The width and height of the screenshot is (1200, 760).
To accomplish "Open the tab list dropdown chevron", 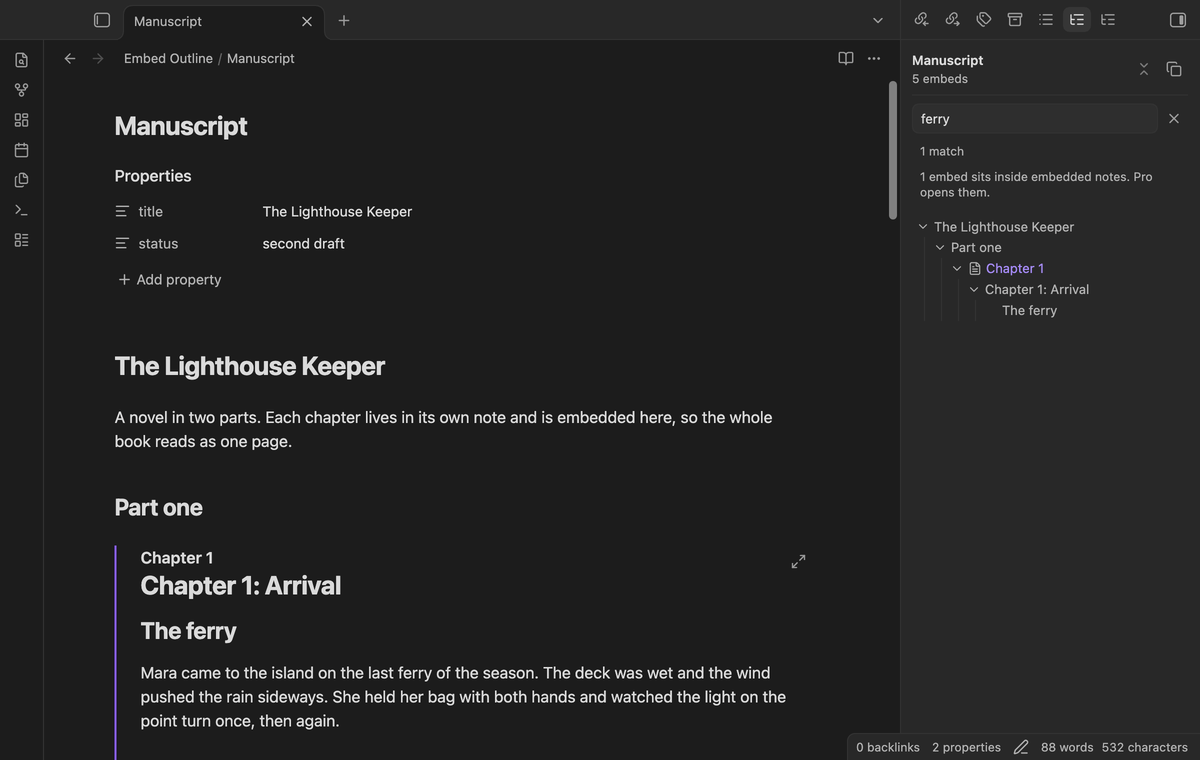I will click(878, 20).
